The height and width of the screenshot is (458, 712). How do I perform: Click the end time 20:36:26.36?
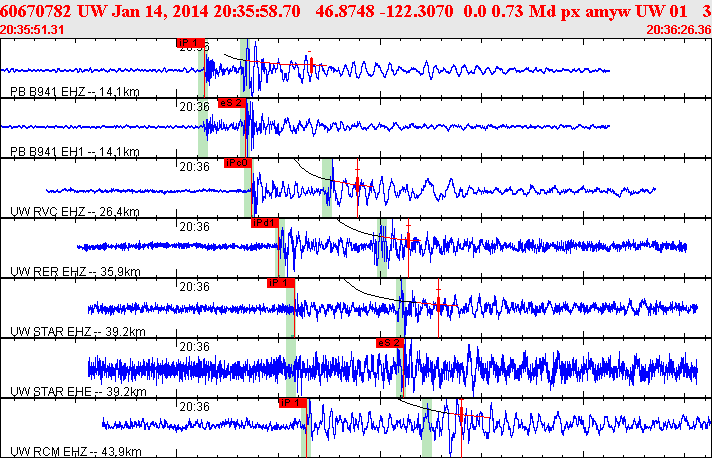click(679, 30)
